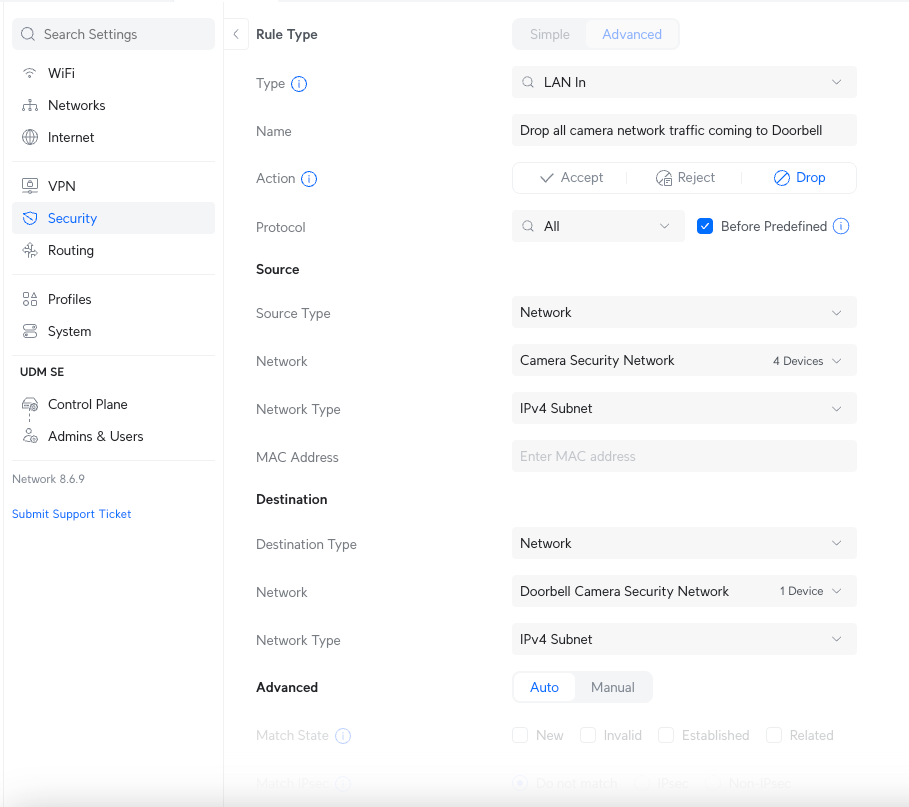Uncheck the Before Predefined checkbox
Viewport: 909px width, 807px height.
pos(705,226)
